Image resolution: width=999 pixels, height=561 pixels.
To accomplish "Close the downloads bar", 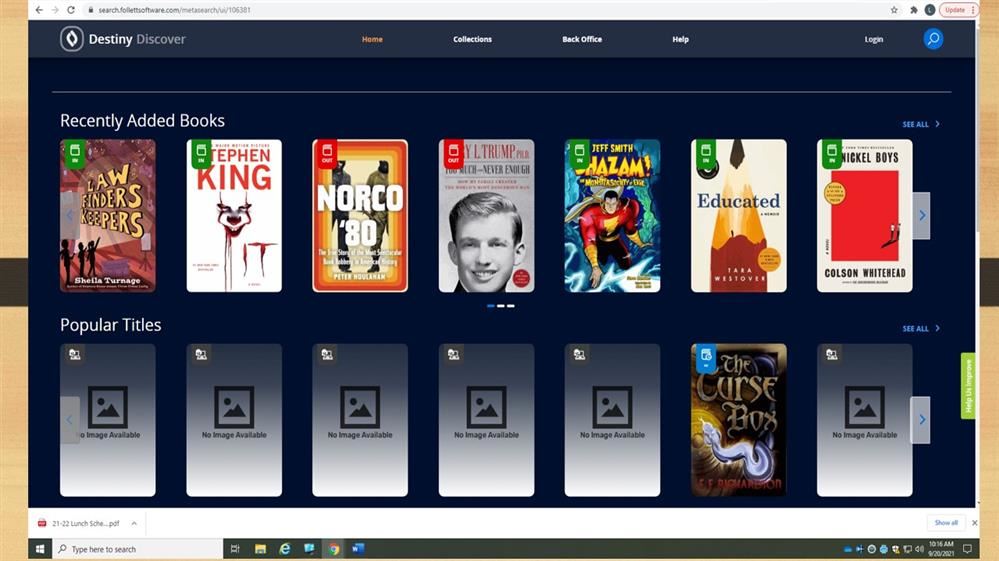I will click(974, 523).
